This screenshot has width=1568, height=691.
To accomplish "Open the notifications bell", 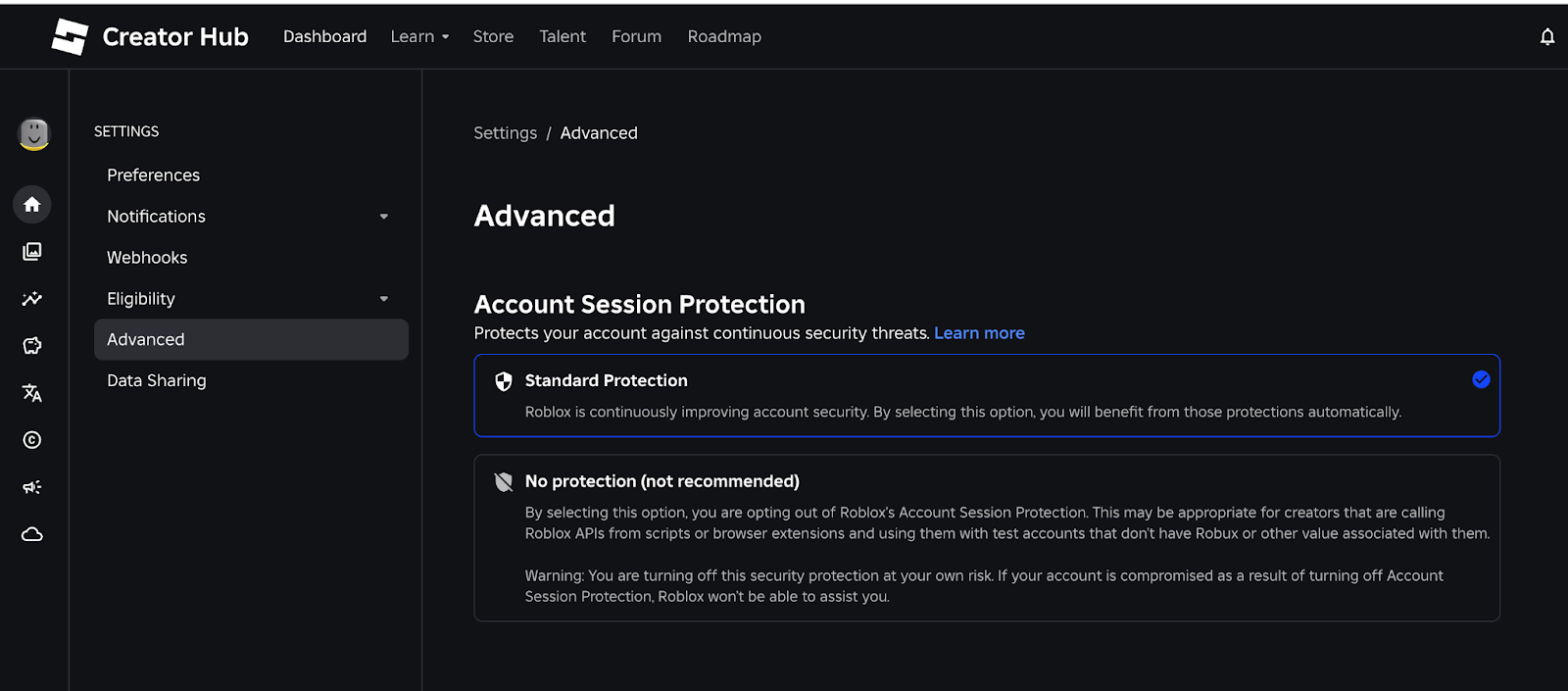I will tap(1546, 36).
